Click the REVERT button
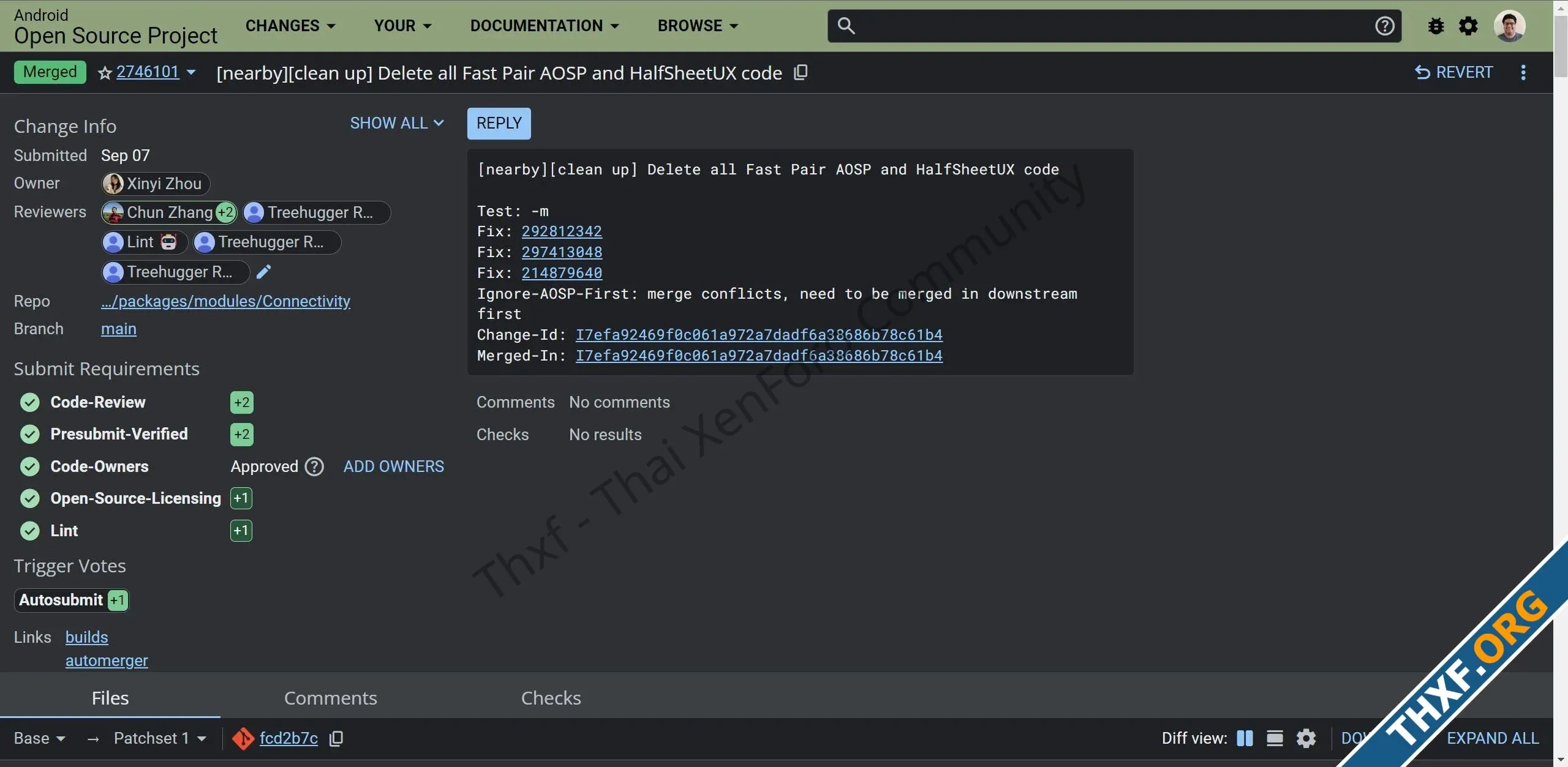This screenshot has width=1568, height=767. pos(1454,73)
